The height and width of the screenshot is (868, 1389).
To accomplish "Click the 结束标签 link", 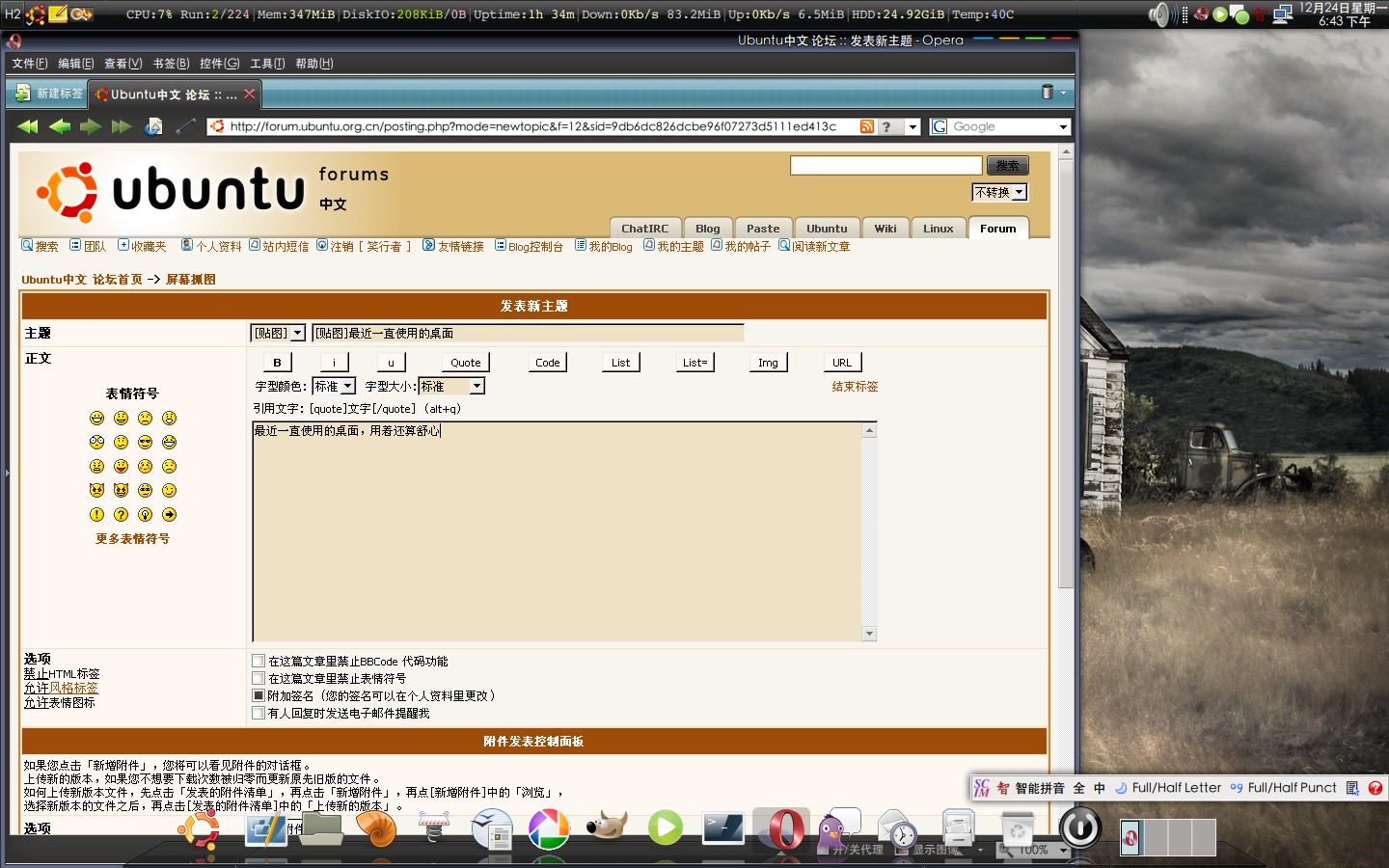I will point(855,387).
